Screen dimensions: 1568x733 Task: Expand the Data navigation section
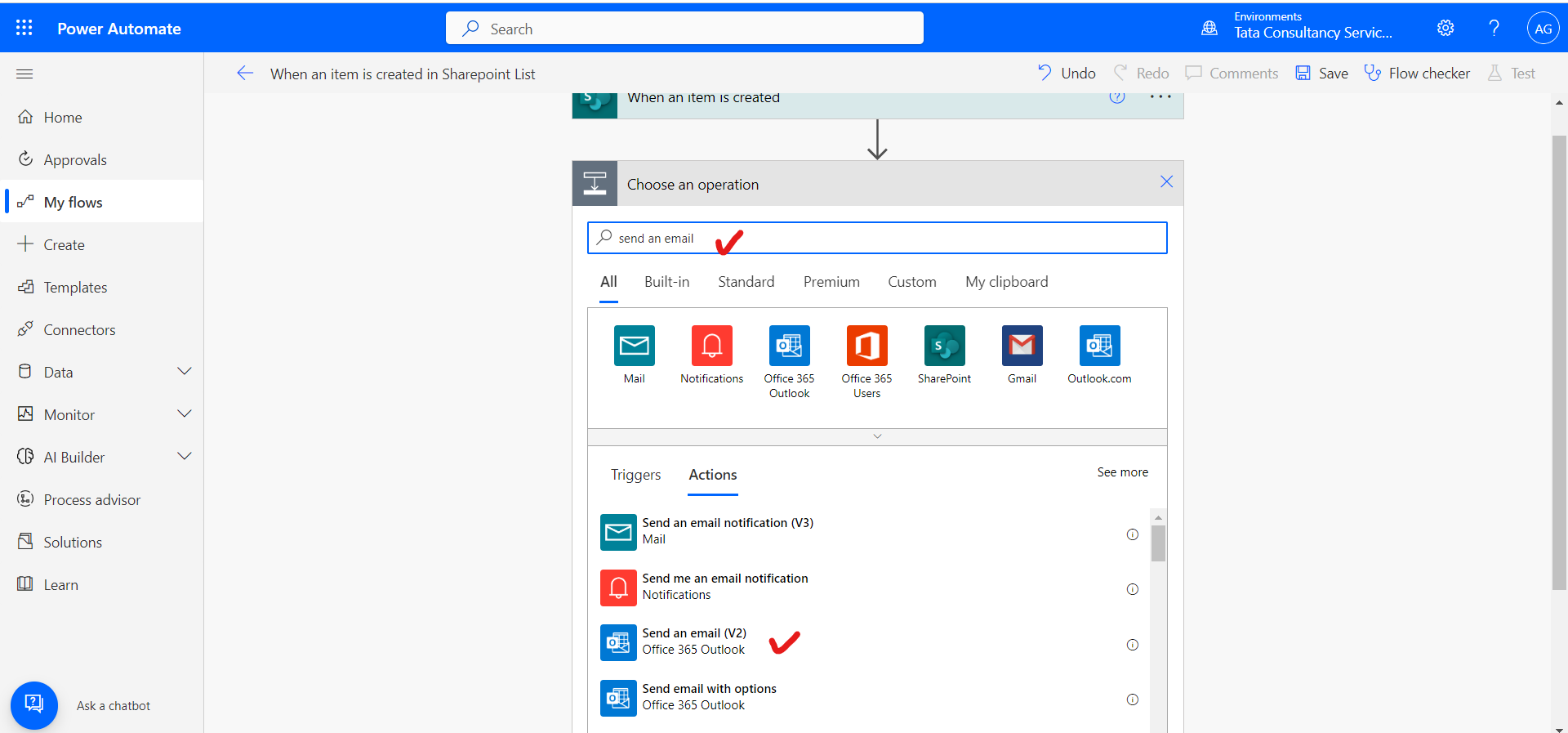coord(185,372)
